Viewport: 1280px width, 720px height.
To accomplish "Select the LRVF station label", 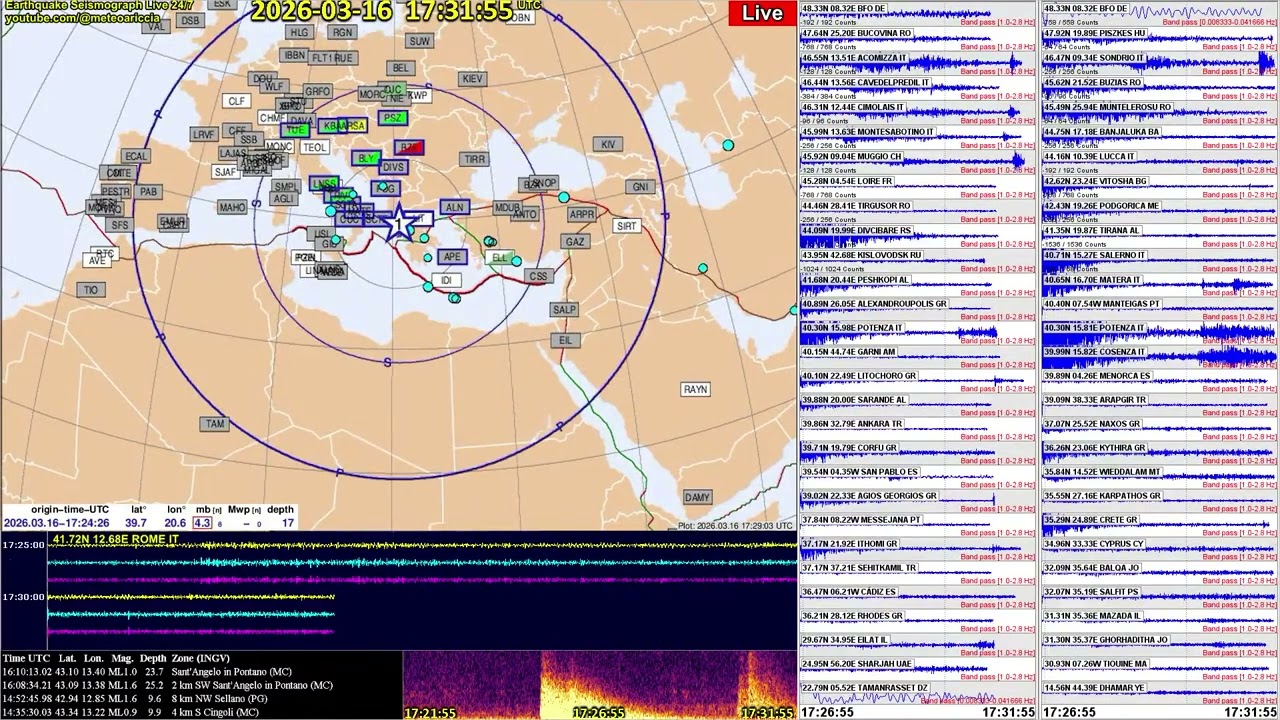I will [204, 134].
